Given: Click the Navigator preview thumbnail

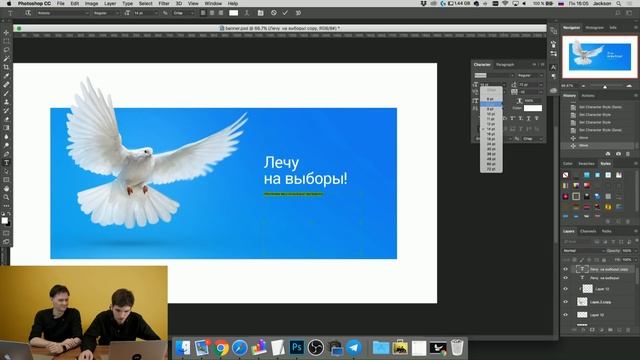Looking at the screenshot, I should tap(600, 57).
